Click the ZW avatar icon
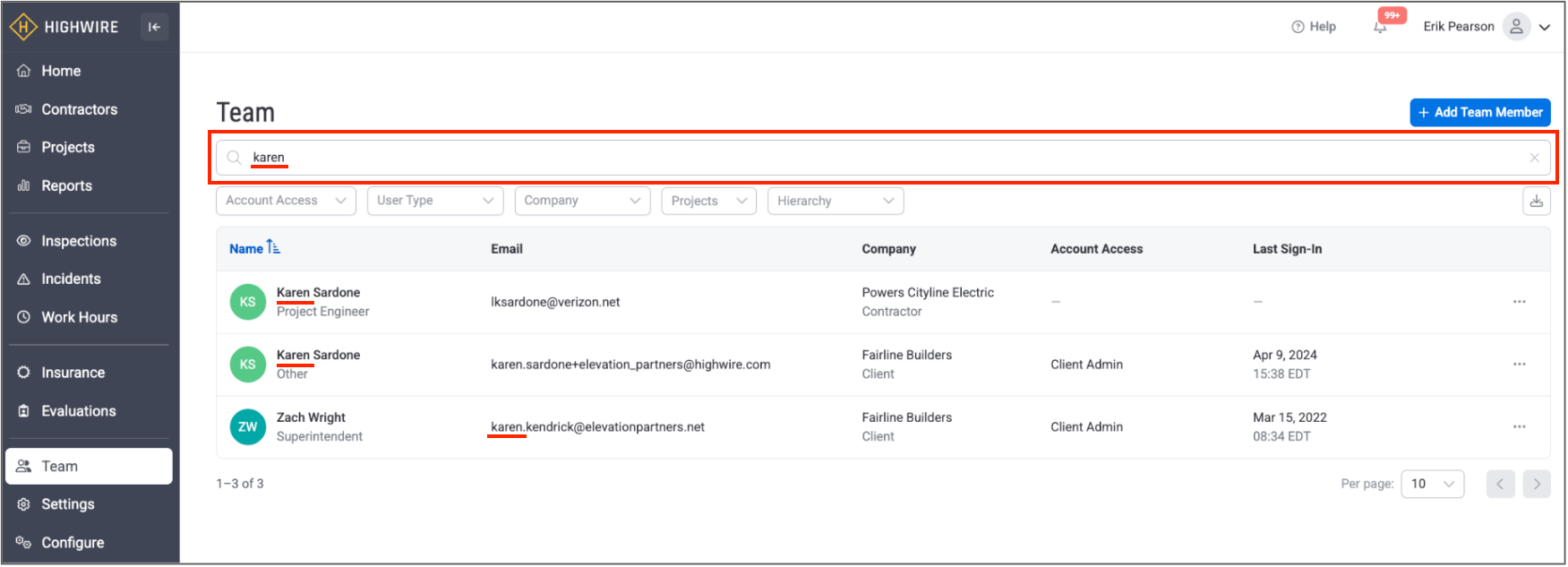The width and height of the screenshot is (1568, 567). [x=248, y=427]
